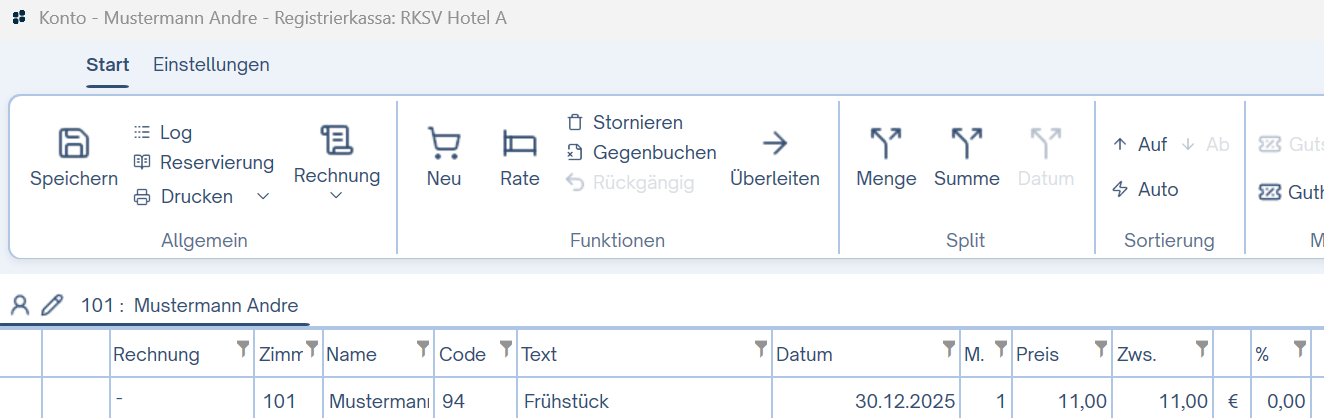The image size is (1324, 418).
Task: Click the Stornieren trash icon
Action: click(x=574, y=122)
